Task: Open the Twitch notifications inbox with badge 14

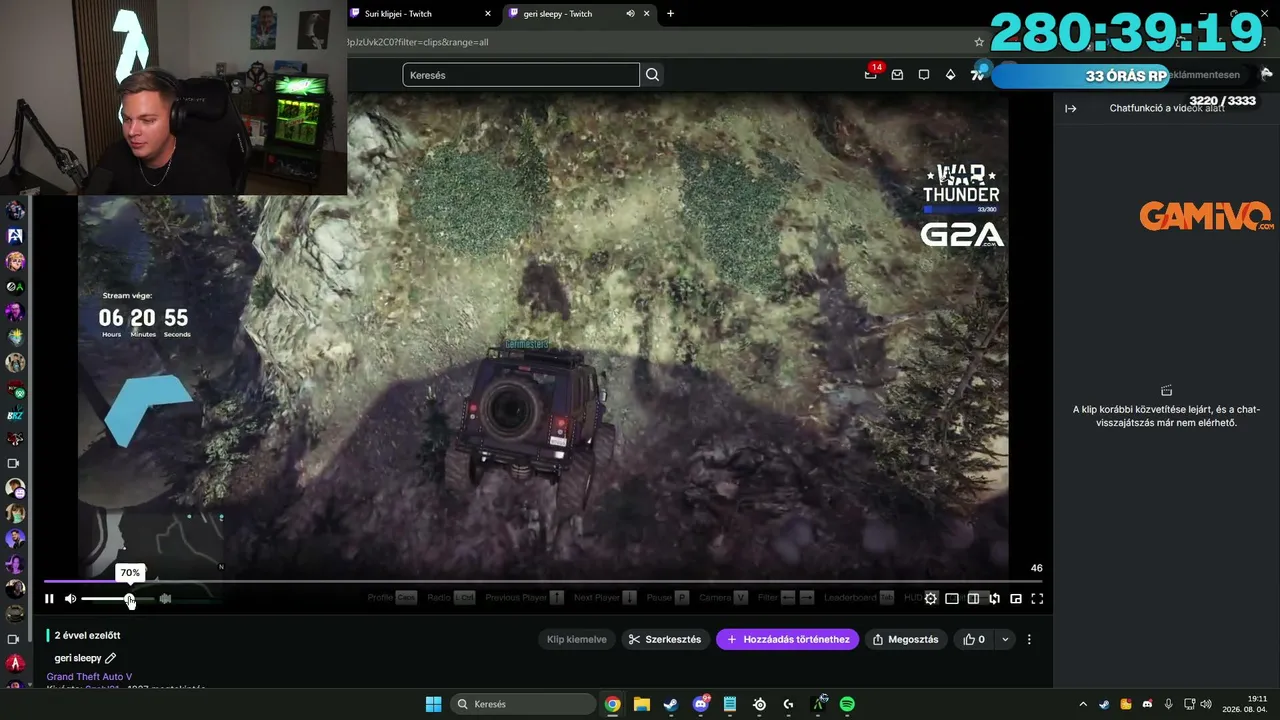Action: (x=871, y=75)
